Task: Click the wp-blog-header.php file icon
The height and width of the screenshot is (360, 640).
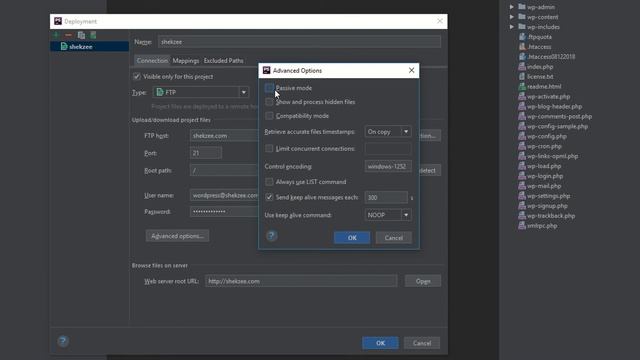Action: click(522, 106)
